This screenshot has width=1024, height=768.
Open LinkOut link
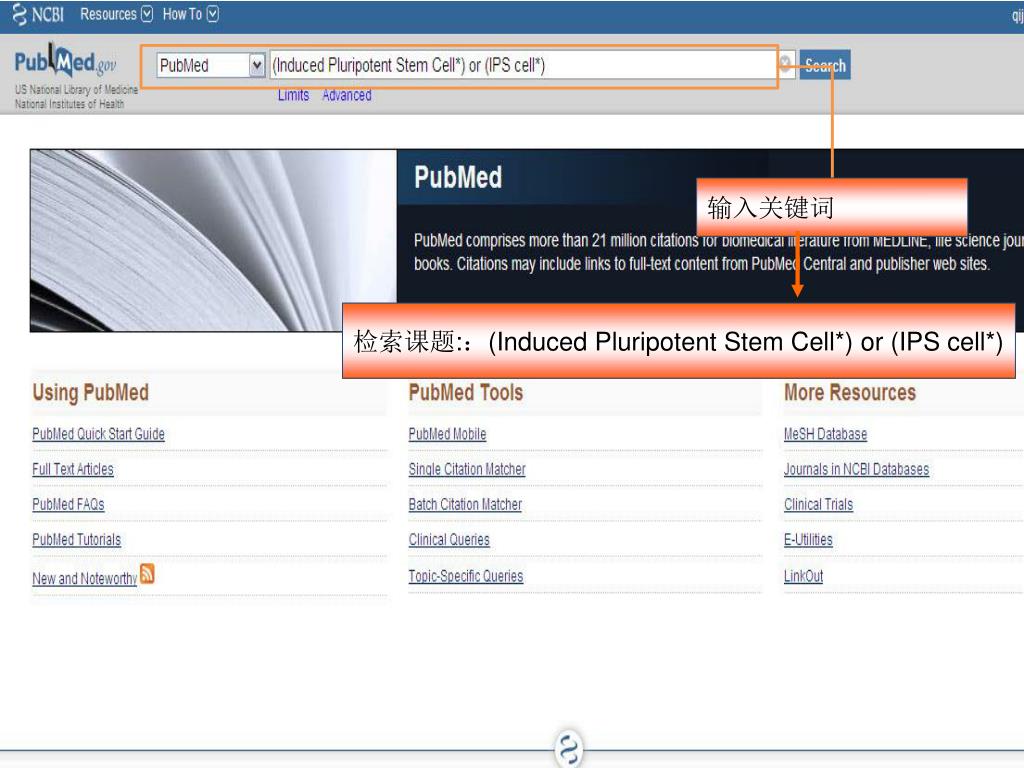click(803, 577)
